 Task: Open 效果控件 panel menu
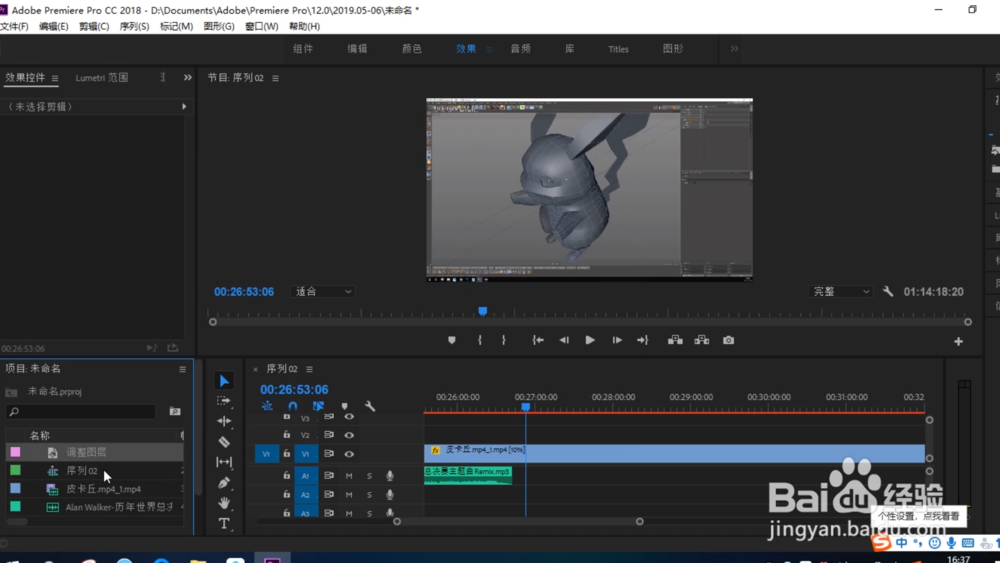click(x=55, y=78)
